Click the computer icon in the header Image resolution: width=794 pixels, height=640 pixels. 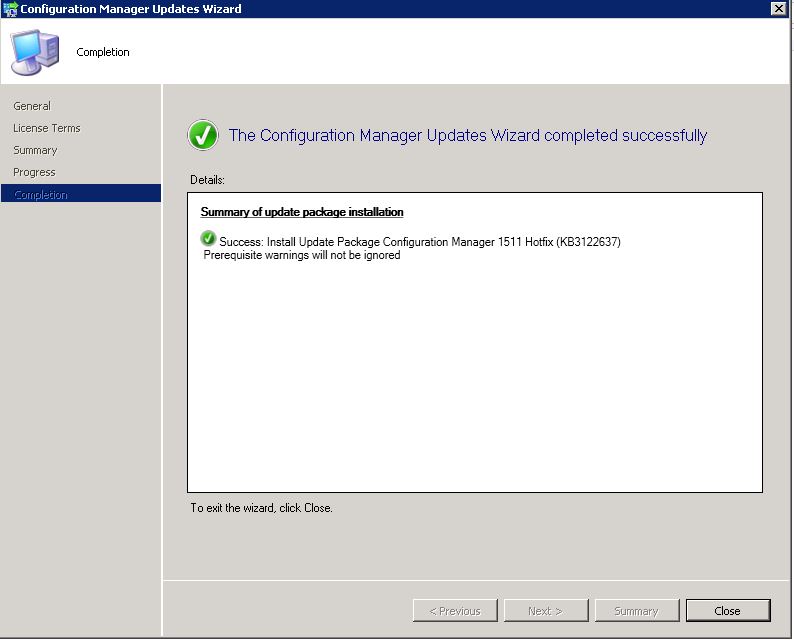[35, 52]
